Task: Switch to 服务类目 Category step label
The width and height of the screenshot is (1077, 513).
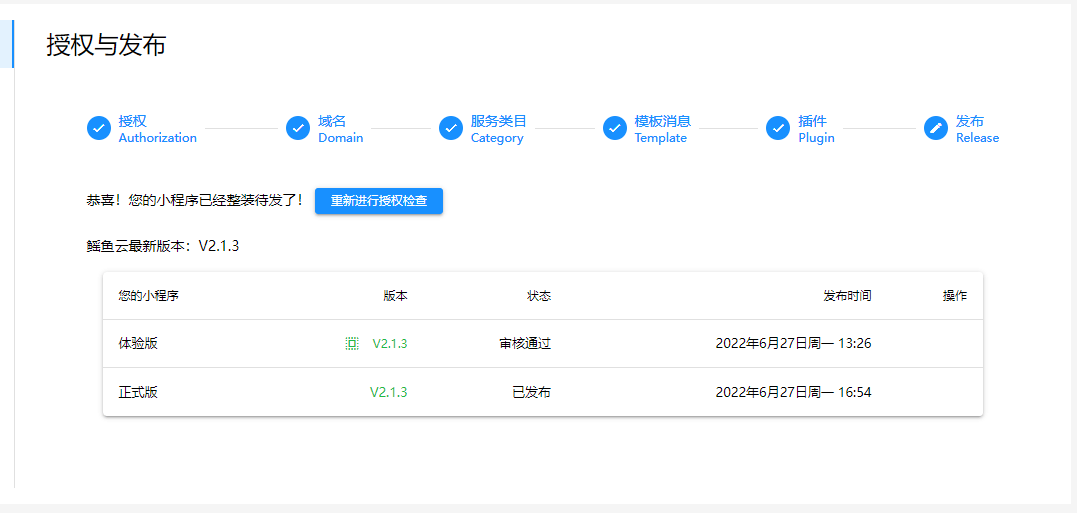Action: click(x=498, y=129)
